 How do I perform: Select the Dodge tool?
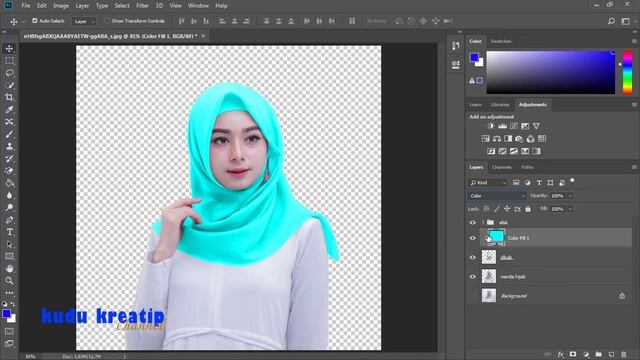coord(9,207)
